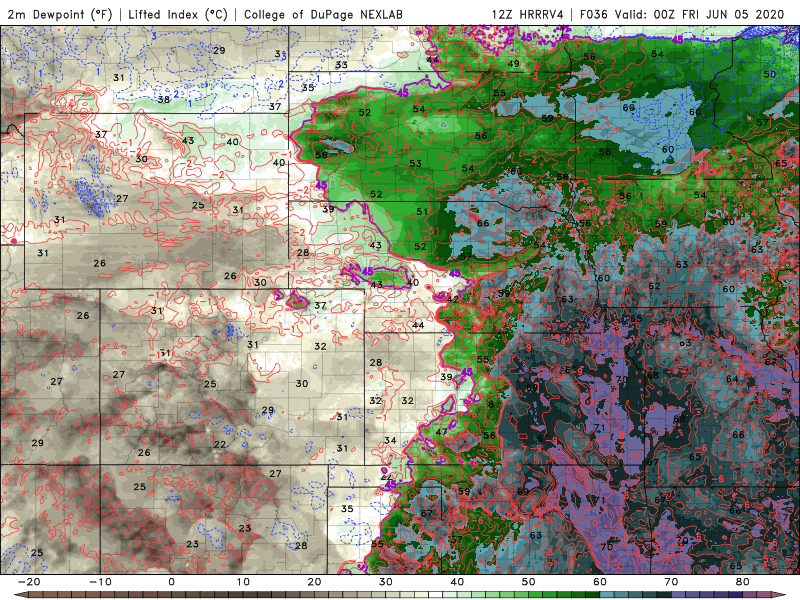Click the "40" color scale label at bottom

(457, 582)
